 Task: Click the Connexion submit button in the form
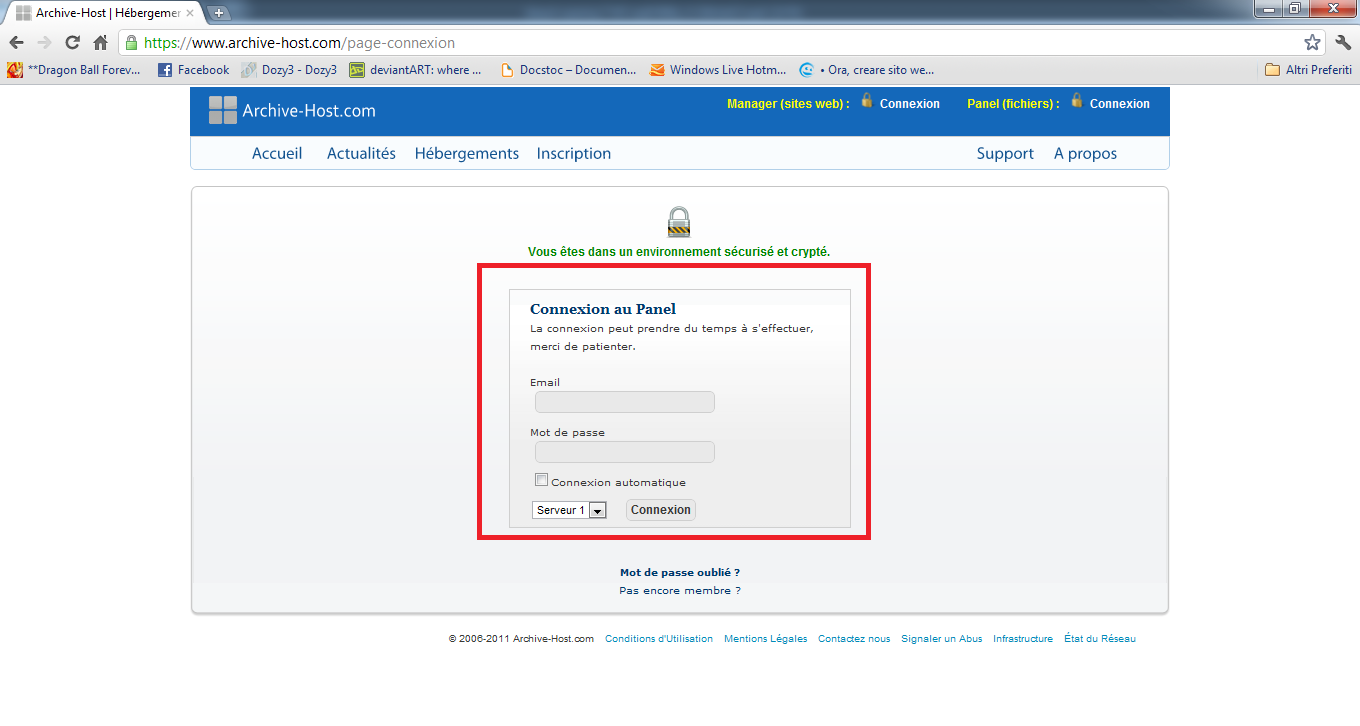(x=661, y=510)
